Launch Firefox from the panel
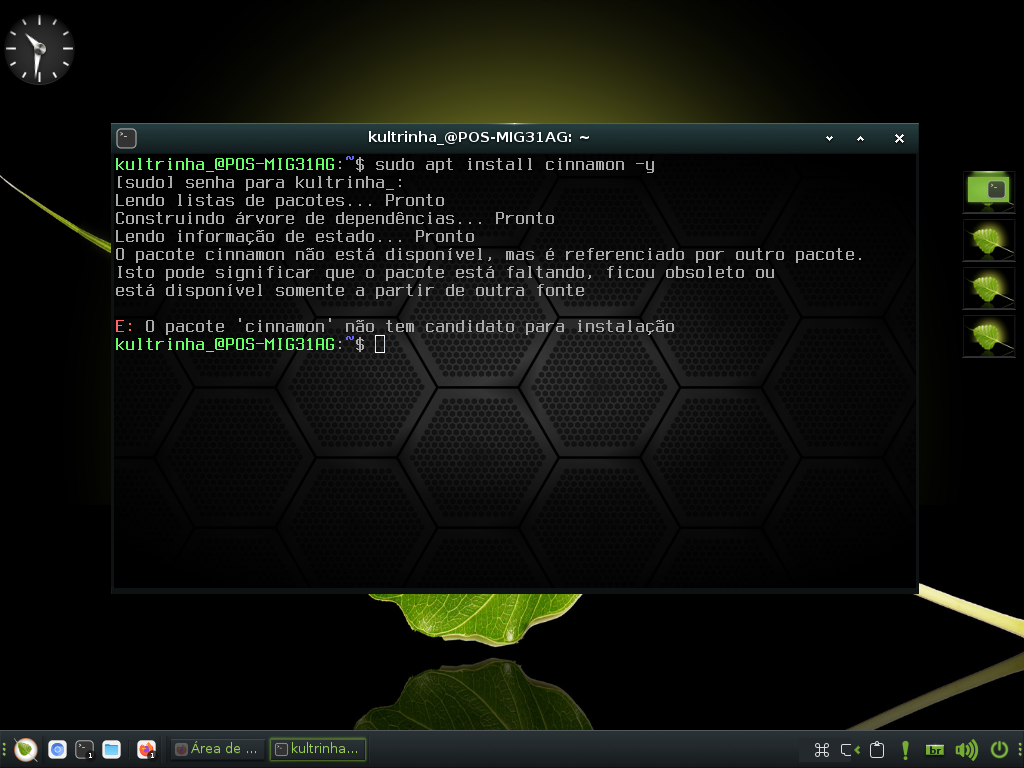The width and height of the screenshot is (1024, 768). pyautogui.click(x=146, y=750)
